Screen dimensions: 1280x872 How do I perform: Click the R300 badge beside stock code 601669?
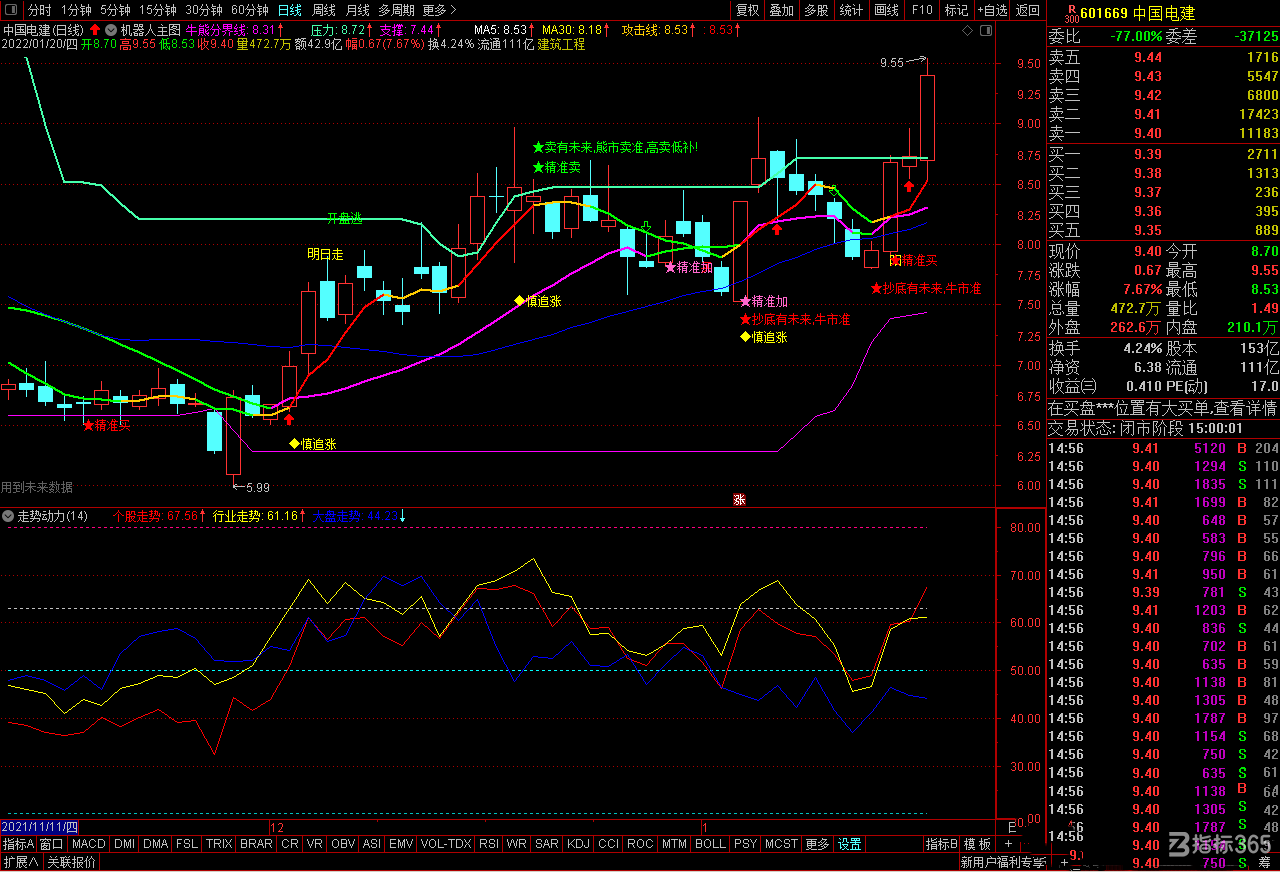1071,12
